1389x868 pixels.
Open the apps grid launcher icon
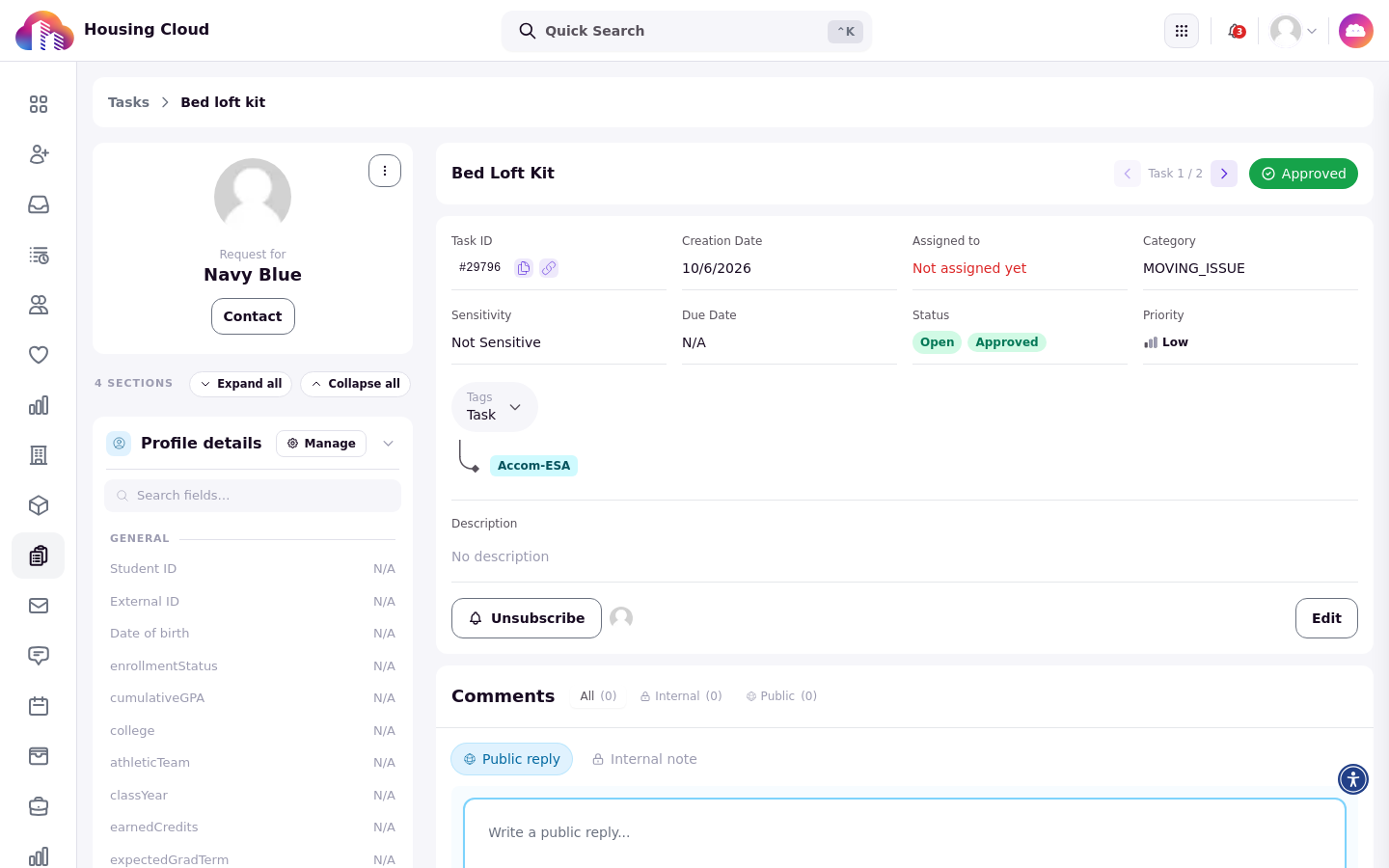pyautogui.click(x=1182, y=31)
